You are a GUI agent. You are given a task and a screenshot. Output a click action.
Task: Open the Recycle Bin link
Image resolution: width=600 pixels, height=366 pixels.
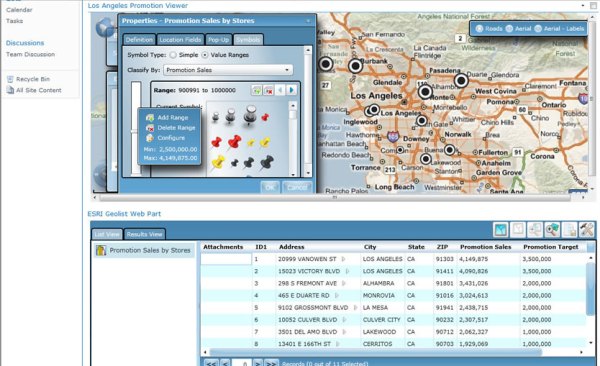point(33,79)
